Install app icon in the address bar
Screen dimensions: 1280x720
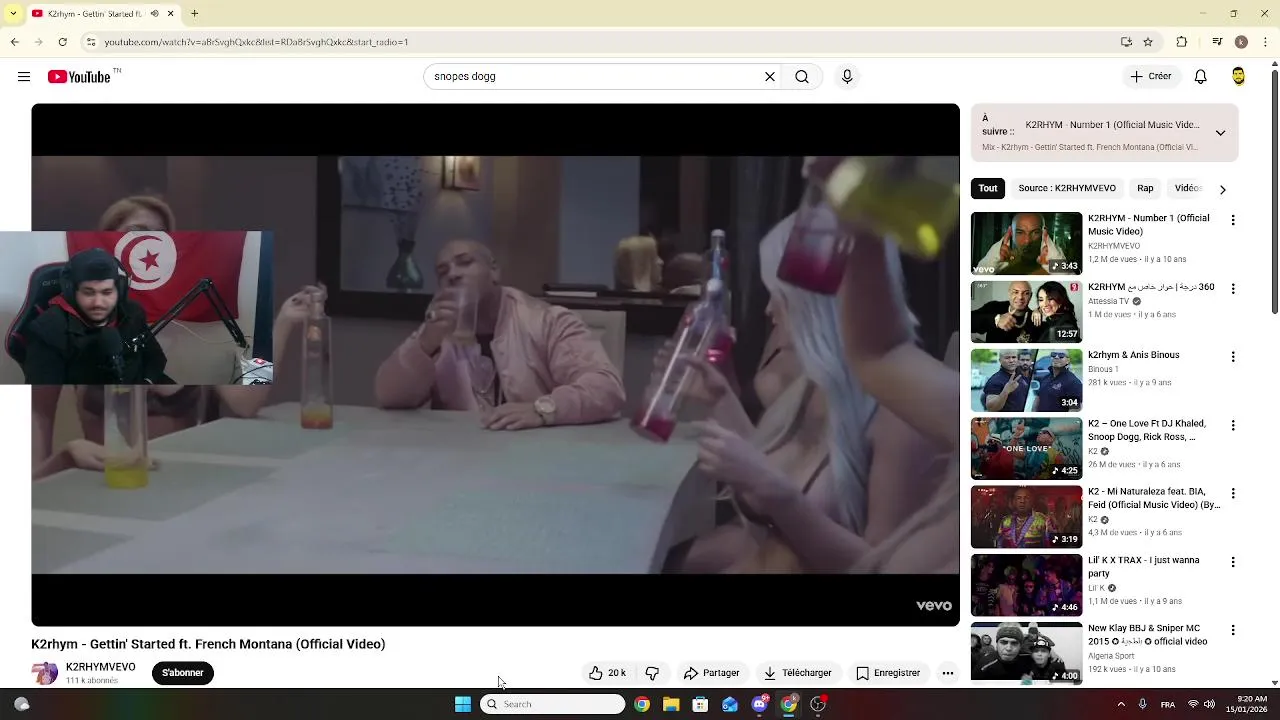pyautogui.click(x=1126, y=42)
